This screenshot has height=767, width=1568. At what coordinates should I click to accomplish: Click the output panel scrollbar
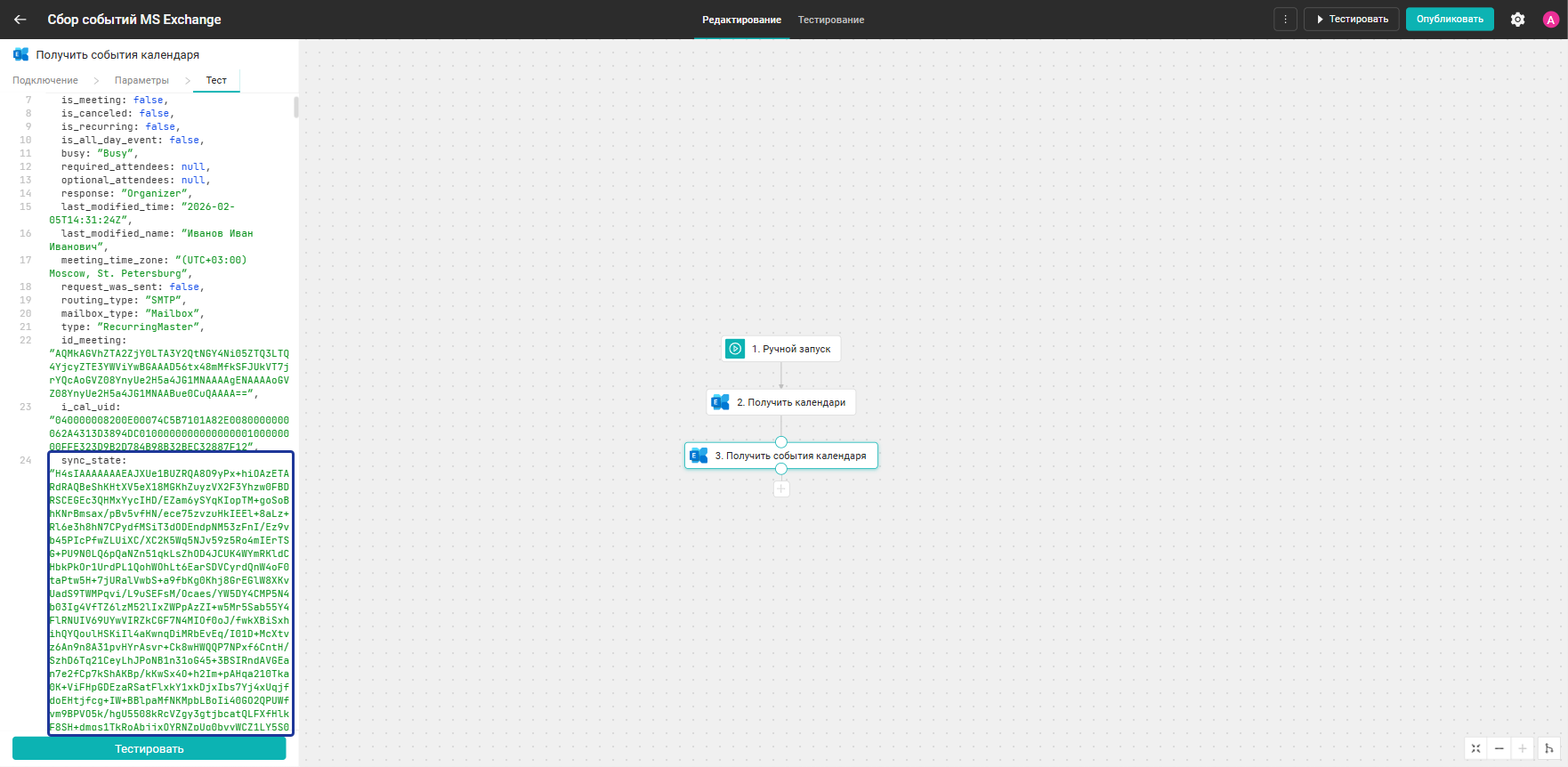click(x=295, y=108)
